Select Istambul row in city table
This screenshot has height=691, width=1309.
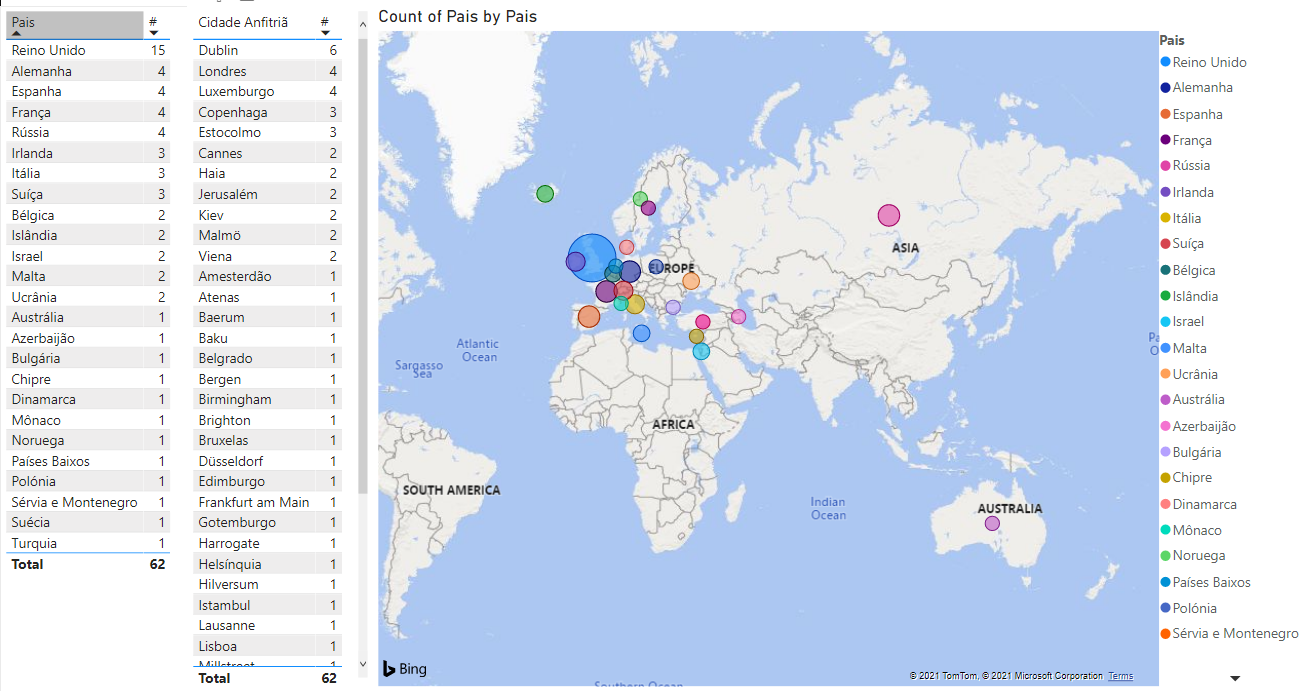tap(268, 605)
